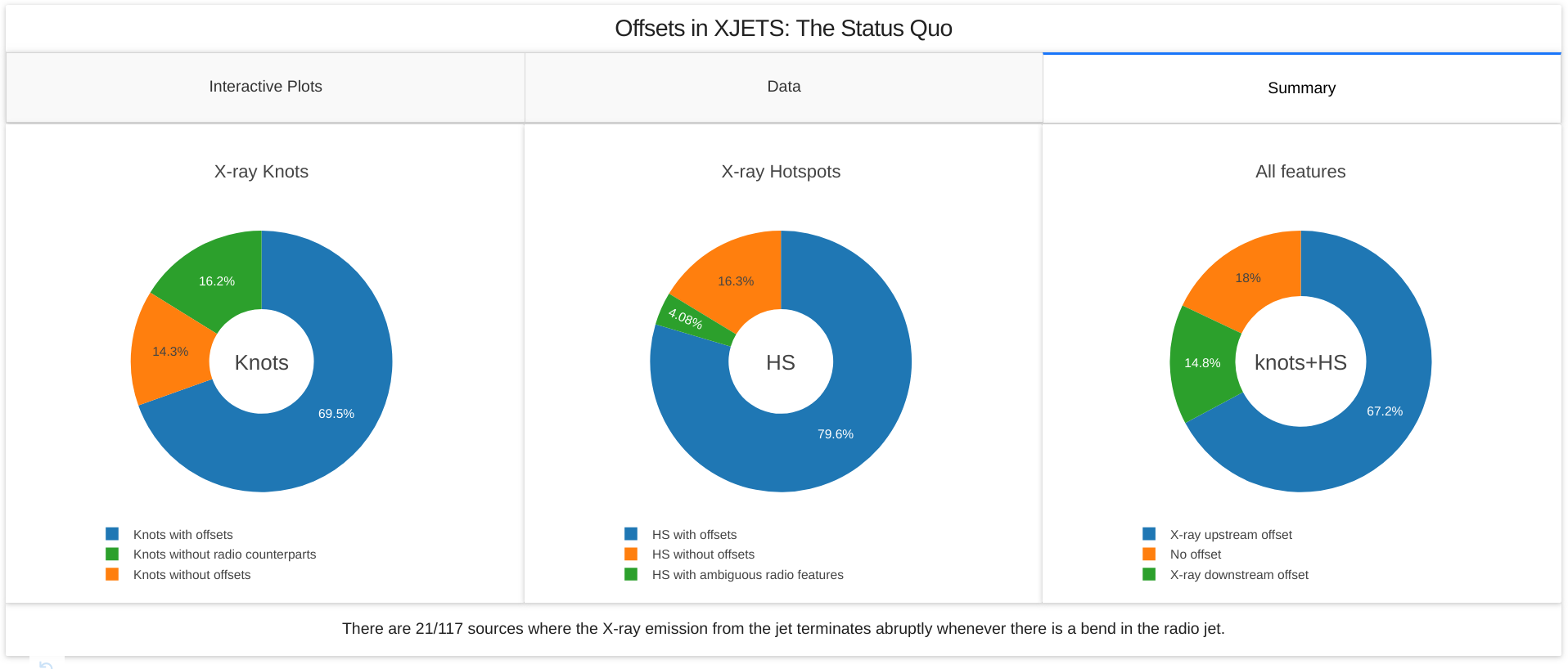This screenshot has height=669, width=1568.
Task: Hide 'HS without offsets' in legend
Action: point(703,555)
